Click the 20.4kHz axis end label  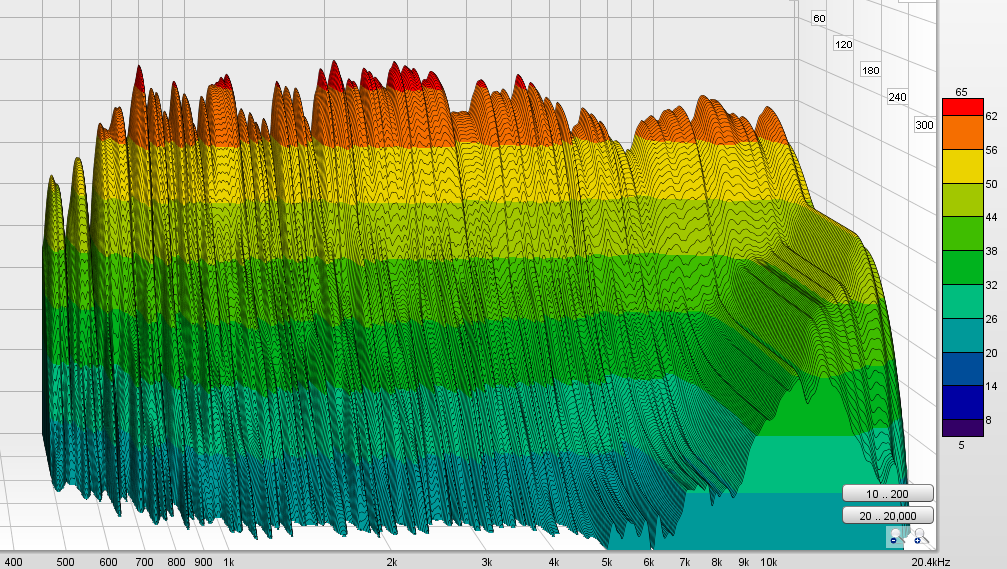(x=931, y=562)
